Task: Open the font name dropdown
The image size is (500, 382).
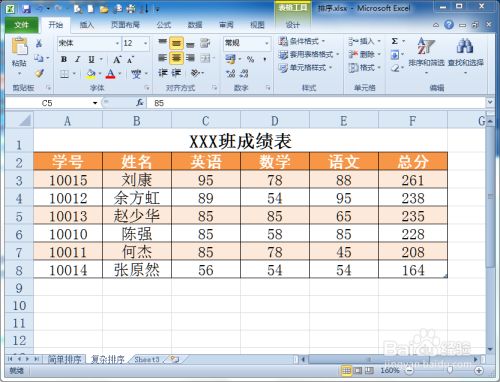Action: (x=117, y=43)
